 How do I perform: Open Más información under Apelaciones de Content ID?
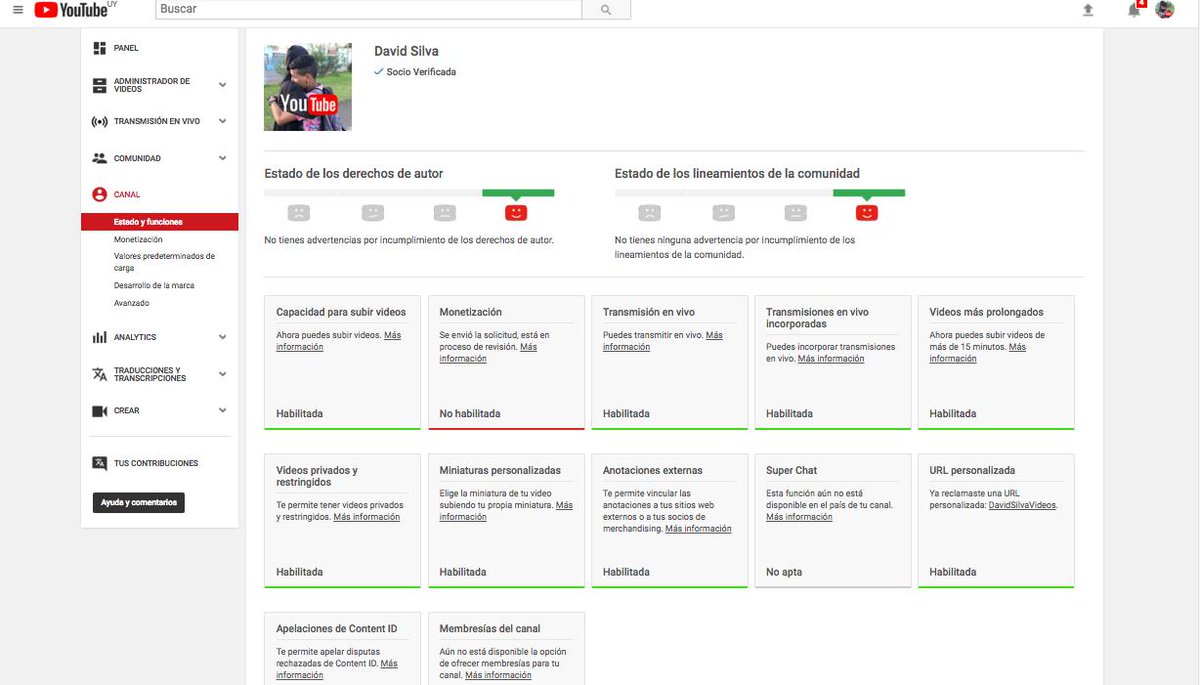pos(337,670)
